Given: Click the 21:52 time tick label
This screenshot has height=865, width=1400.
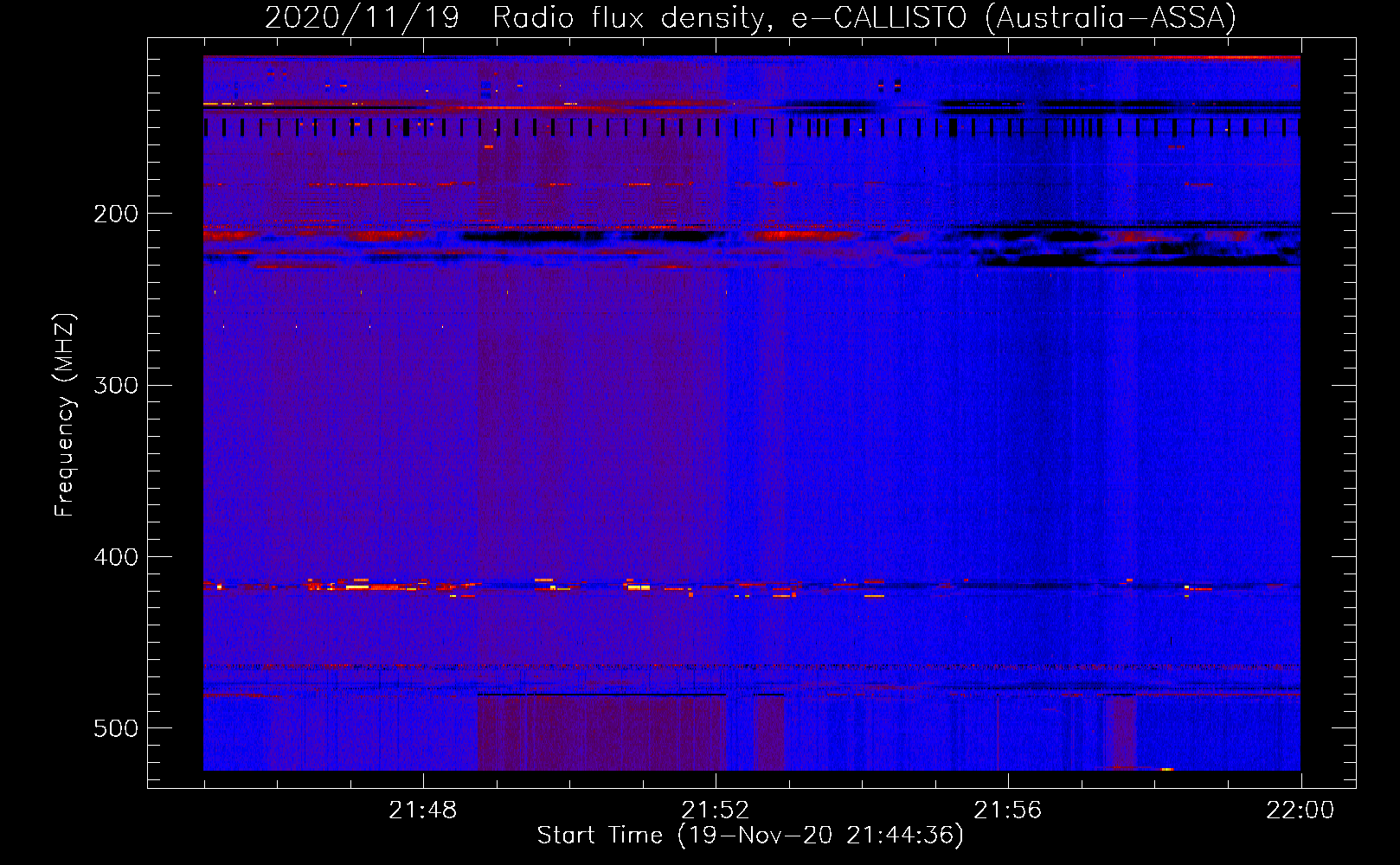Looking at the screenshot, I should click(x=716, y=811).
